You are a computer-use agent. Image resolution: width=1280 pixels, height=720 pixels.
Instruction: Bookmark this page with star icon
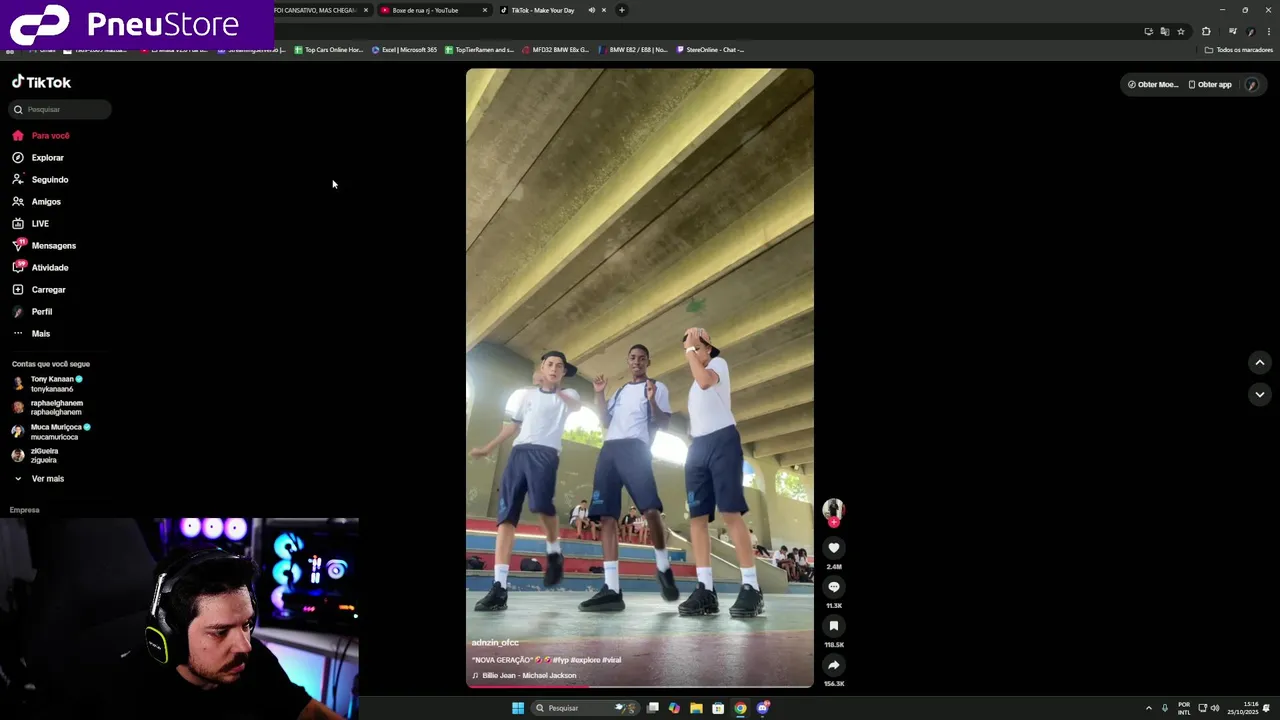click(x=1180, y=31)
